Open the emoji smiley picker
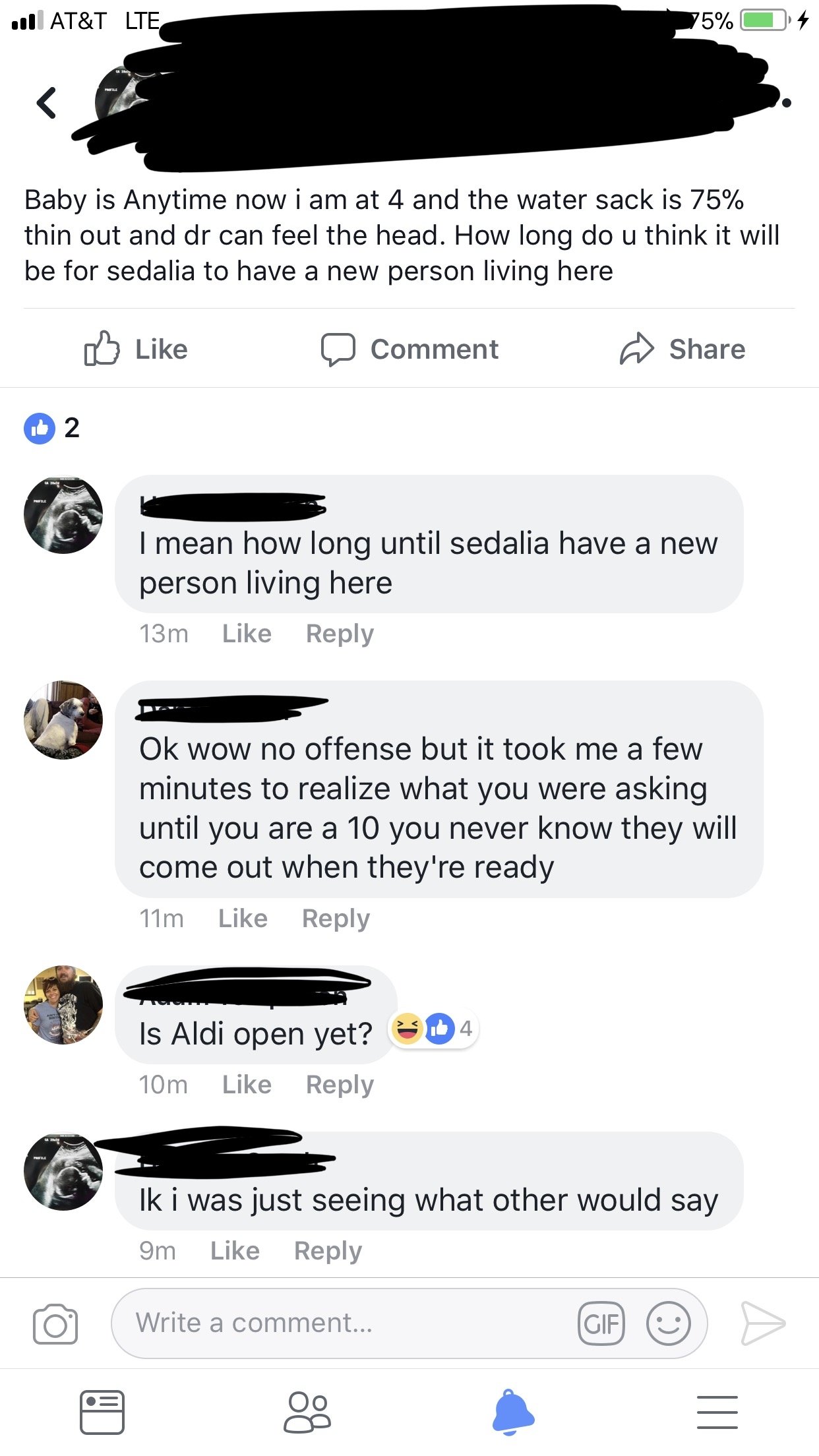 (x=668, y=1323)
